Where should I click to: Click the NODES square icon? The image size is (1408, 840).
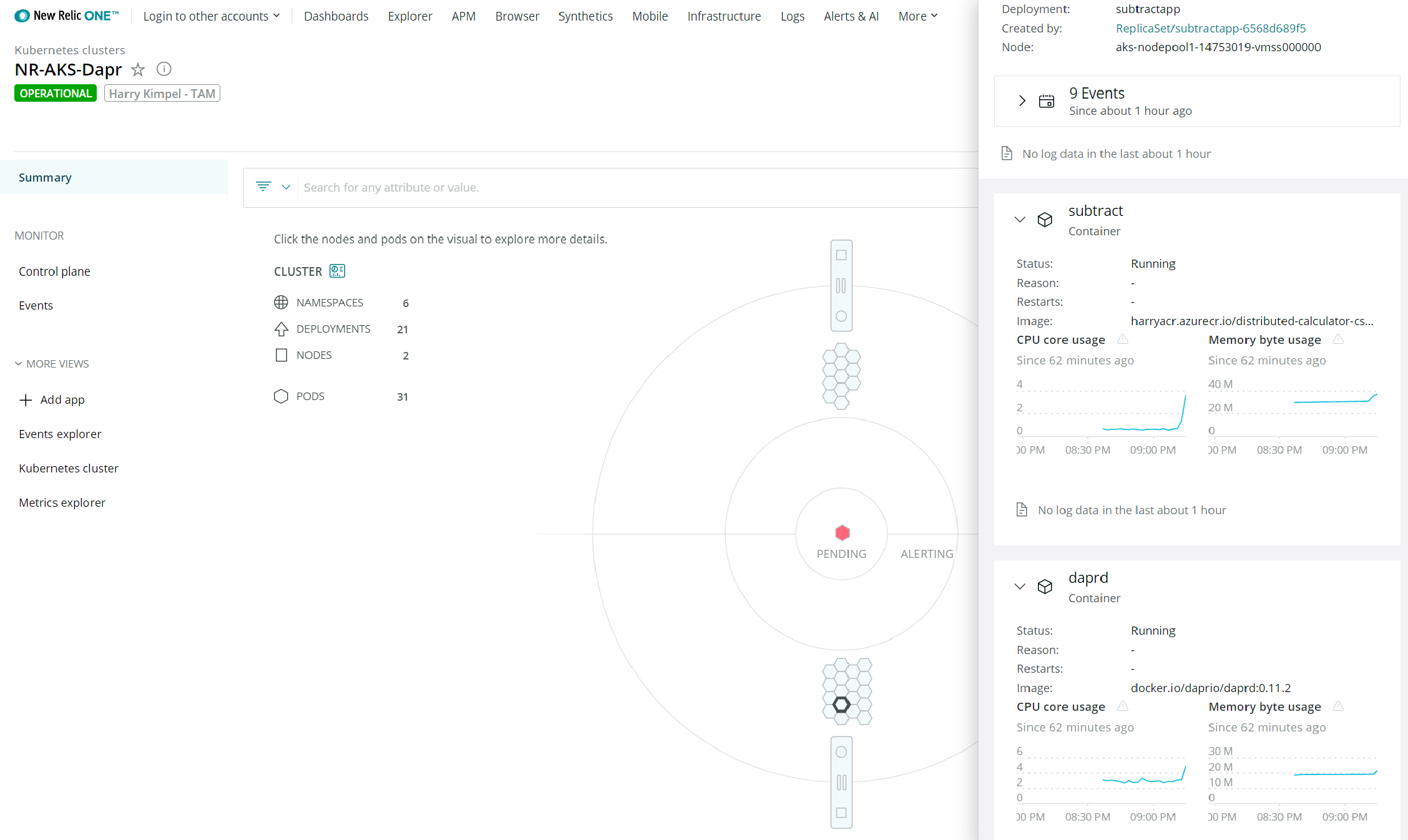(x=281, y=355)
